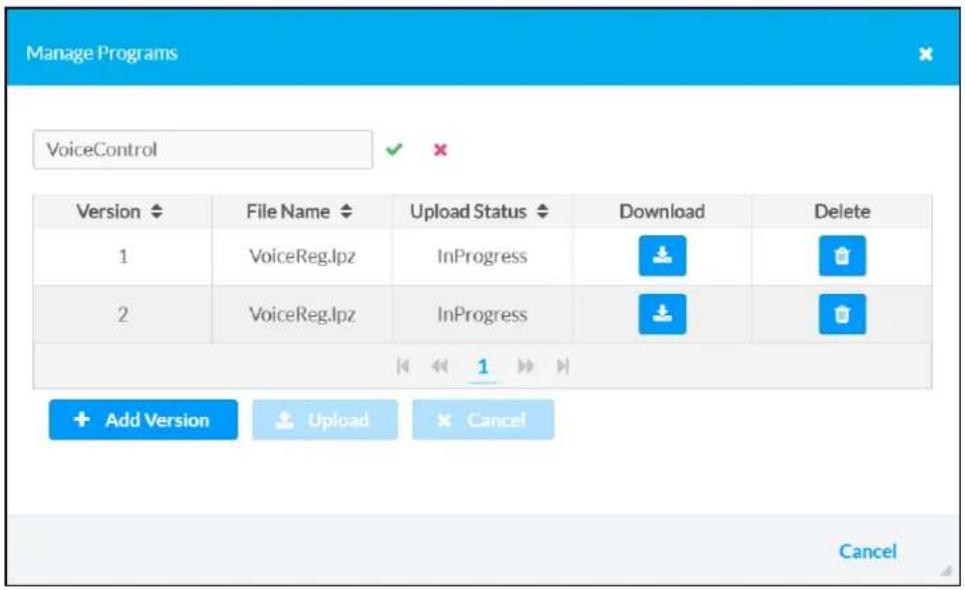This screenshot has height=590, width=965.
Task: Focus the VoiceControl program name field
Action: point(202,149)
